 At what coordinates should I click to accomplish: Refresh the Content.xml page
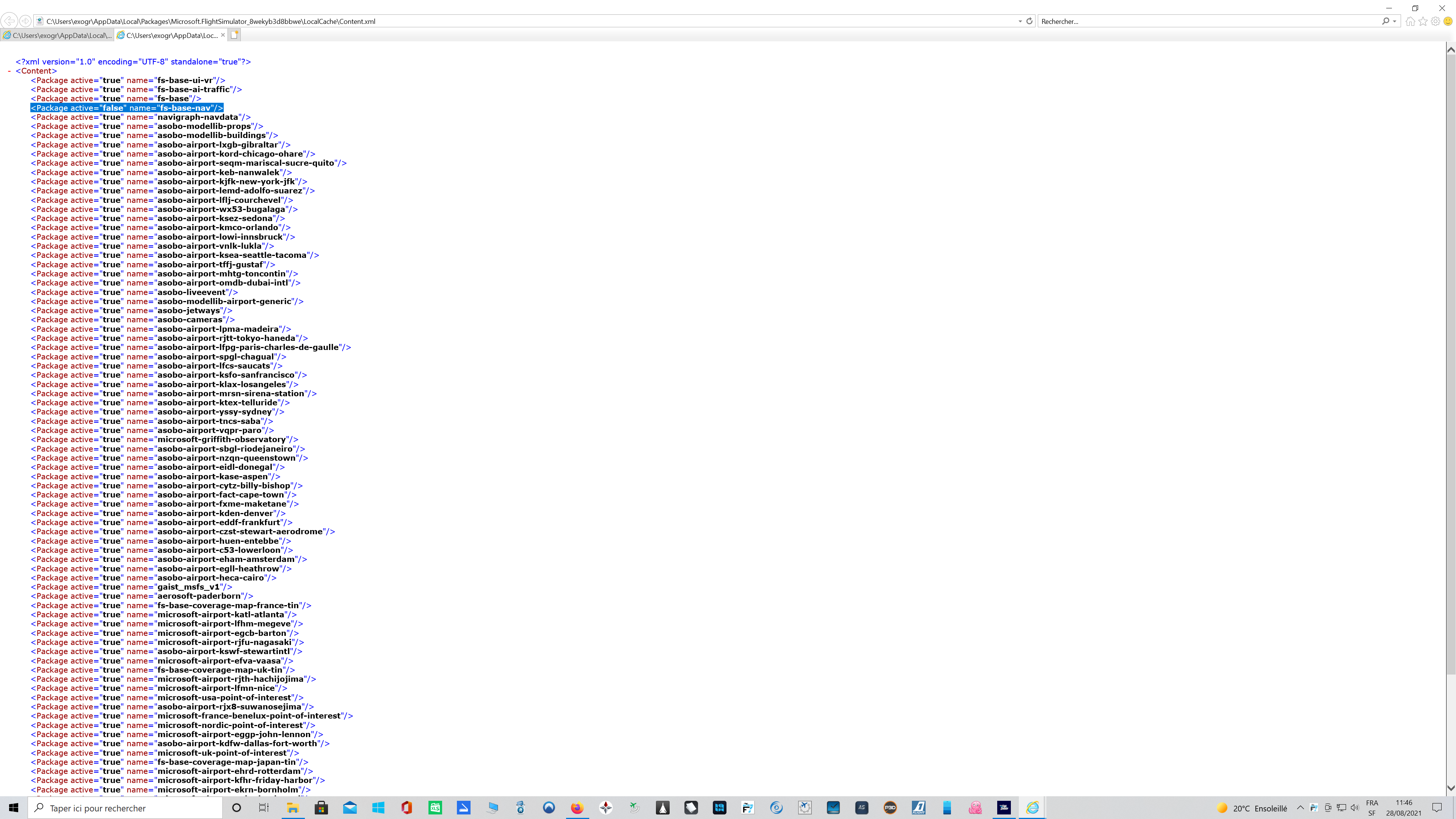(1029, 21)
